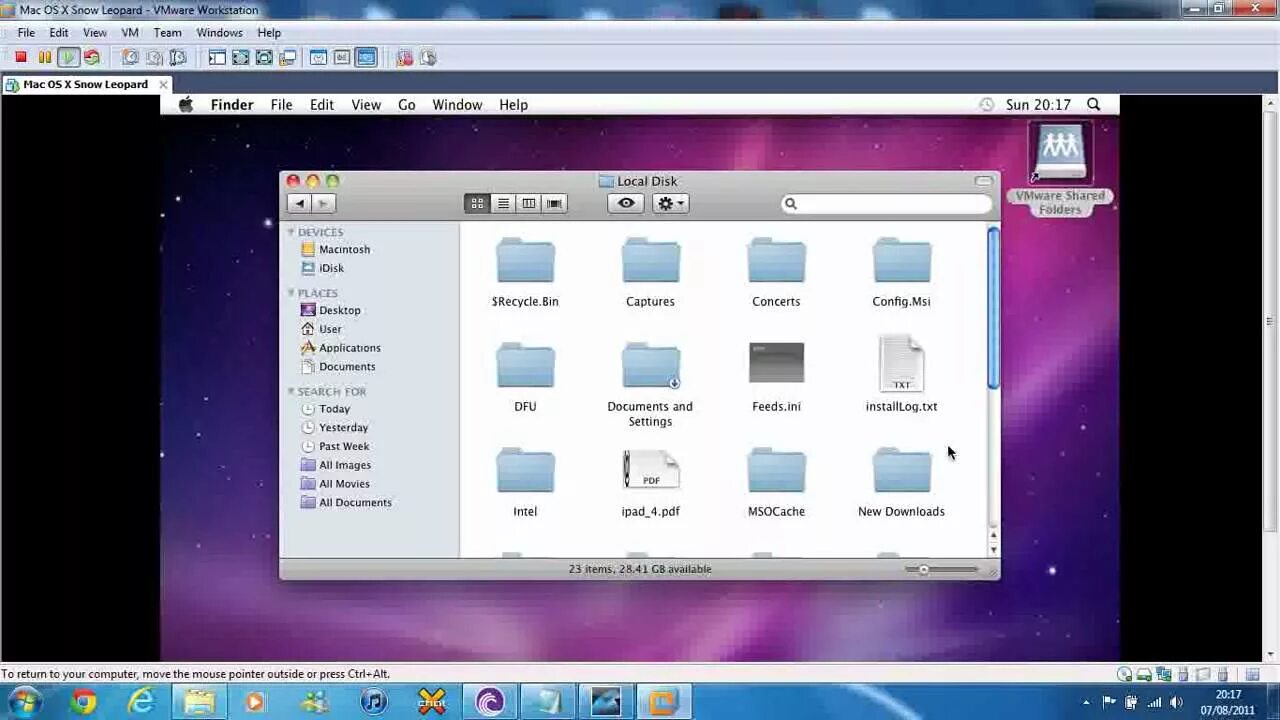Image resolution: width=1280 pixels, height=720 pixels.
Task: Click the Finder back arrow button
Action: pyautogui.click(x=299, y=203)
